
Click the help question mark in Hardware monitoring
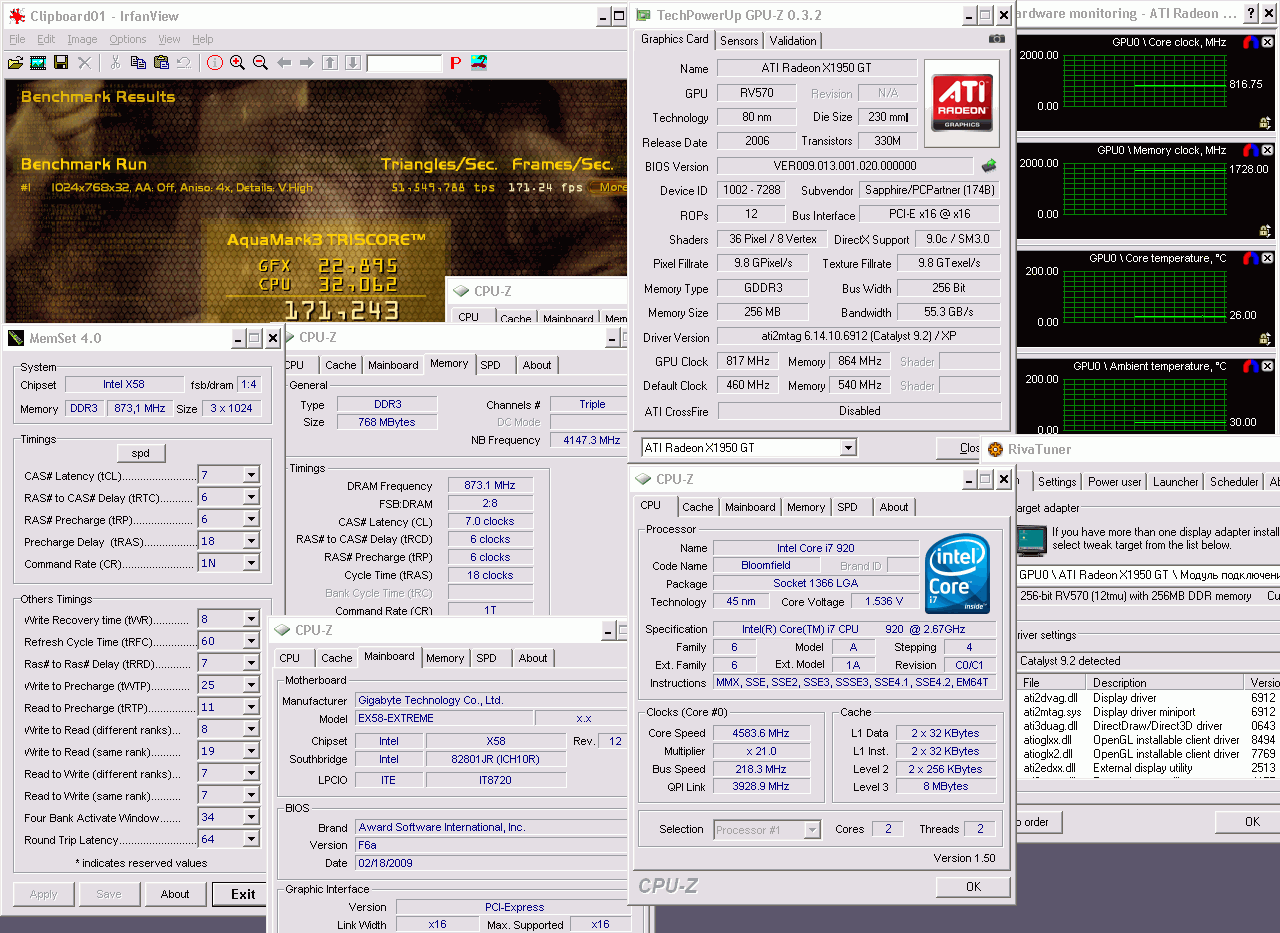[x=1251, y=13]
